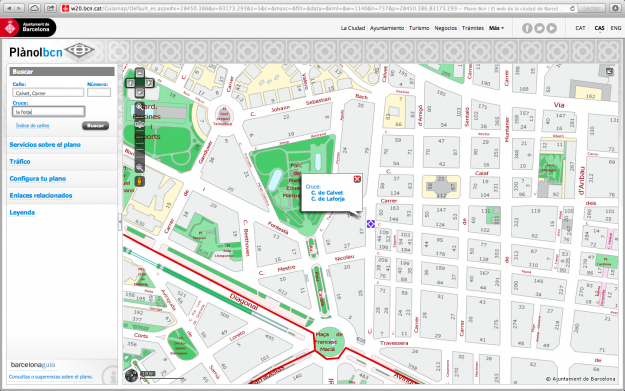Open the Más dropdown menu
The height and width of the screenshot is (391, 625).
496,28
